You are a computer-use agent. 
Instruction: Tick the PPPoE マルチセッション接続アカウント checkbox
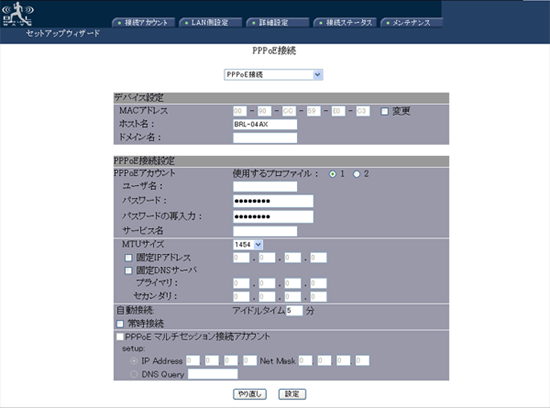click(x=120, y=337)
